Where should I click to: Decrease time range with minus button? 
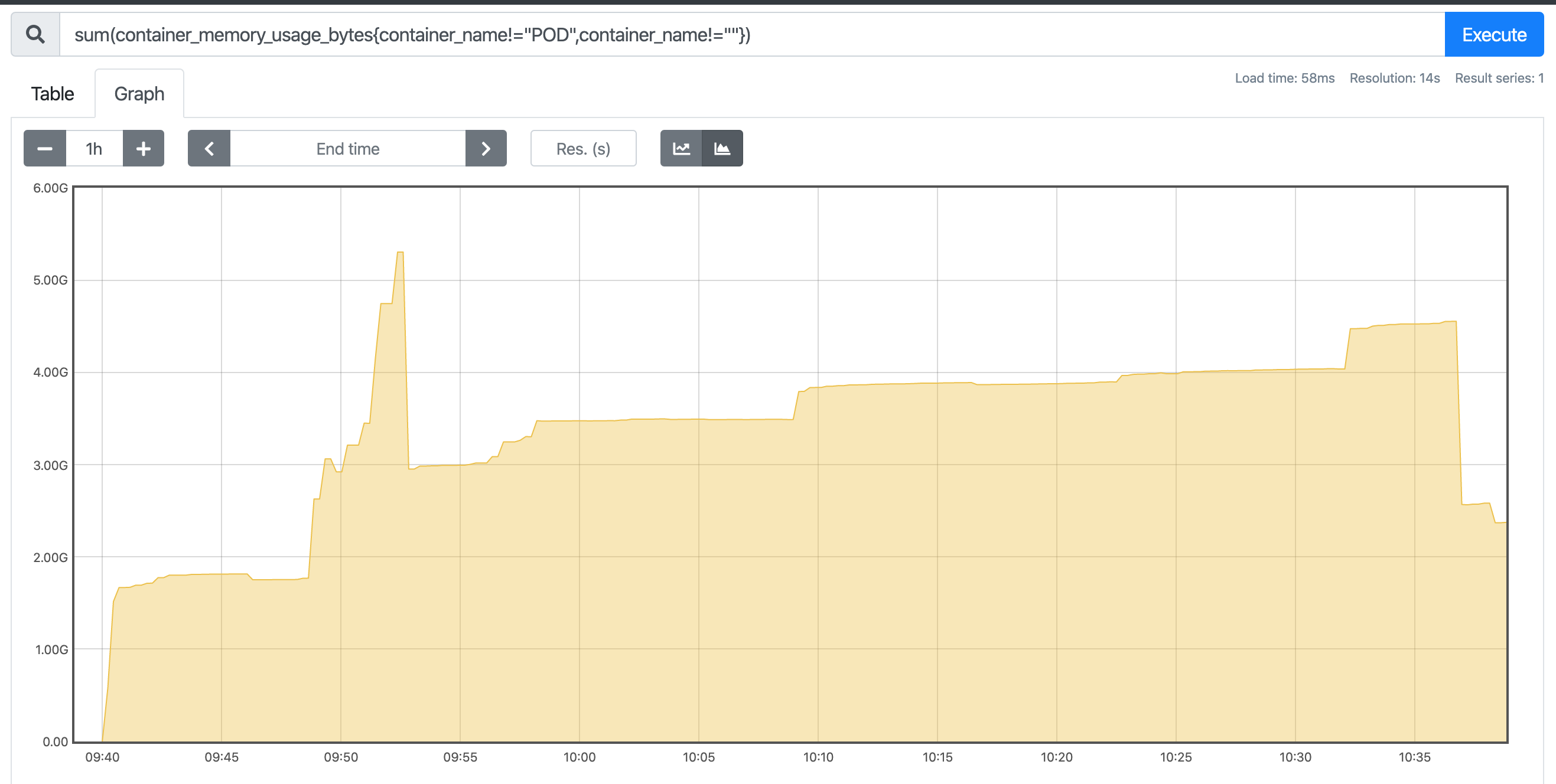click(45, 148)
